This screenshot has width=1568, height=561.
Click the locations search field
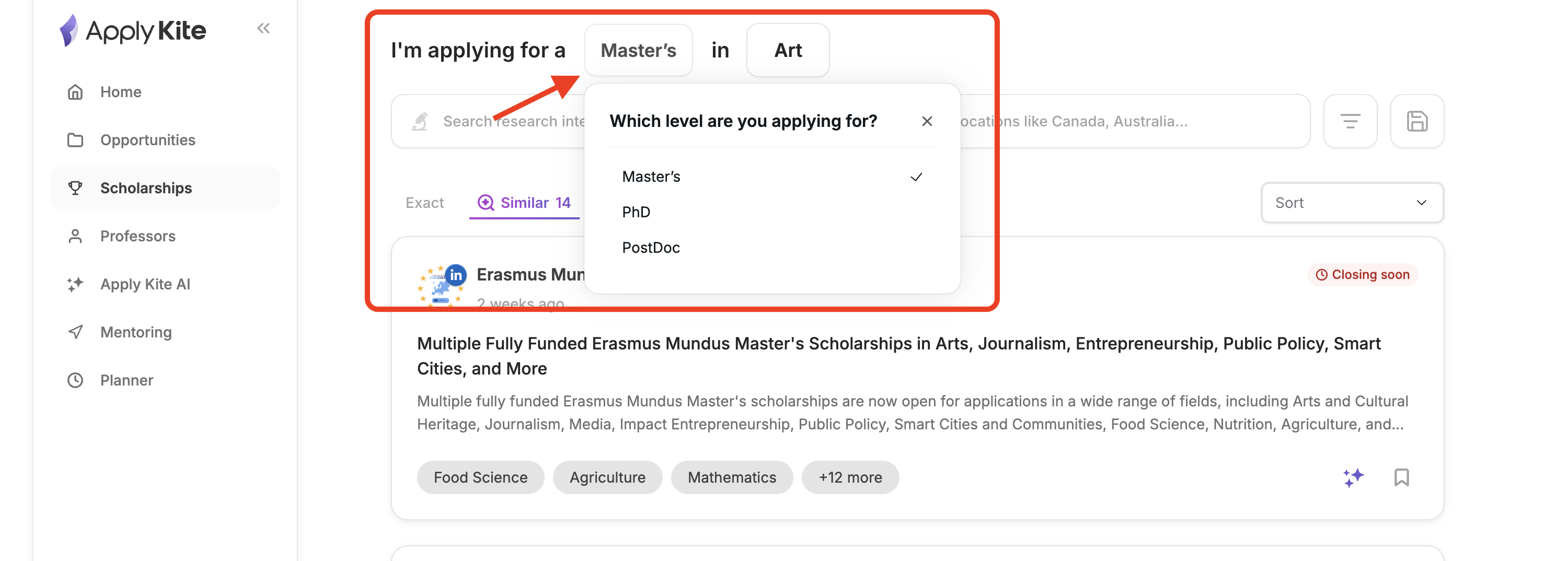pos(1132,121)
